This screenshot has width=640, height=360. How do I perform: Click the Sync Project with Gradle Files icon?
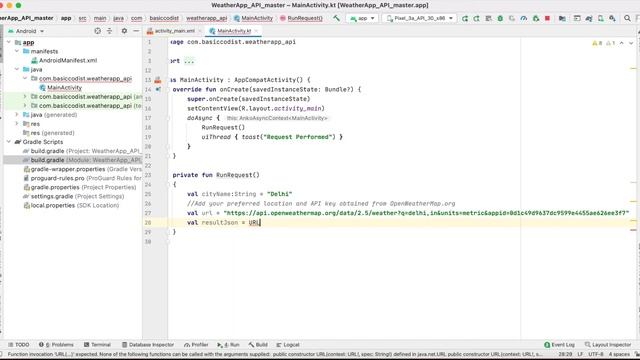click(x=589, y=18)
